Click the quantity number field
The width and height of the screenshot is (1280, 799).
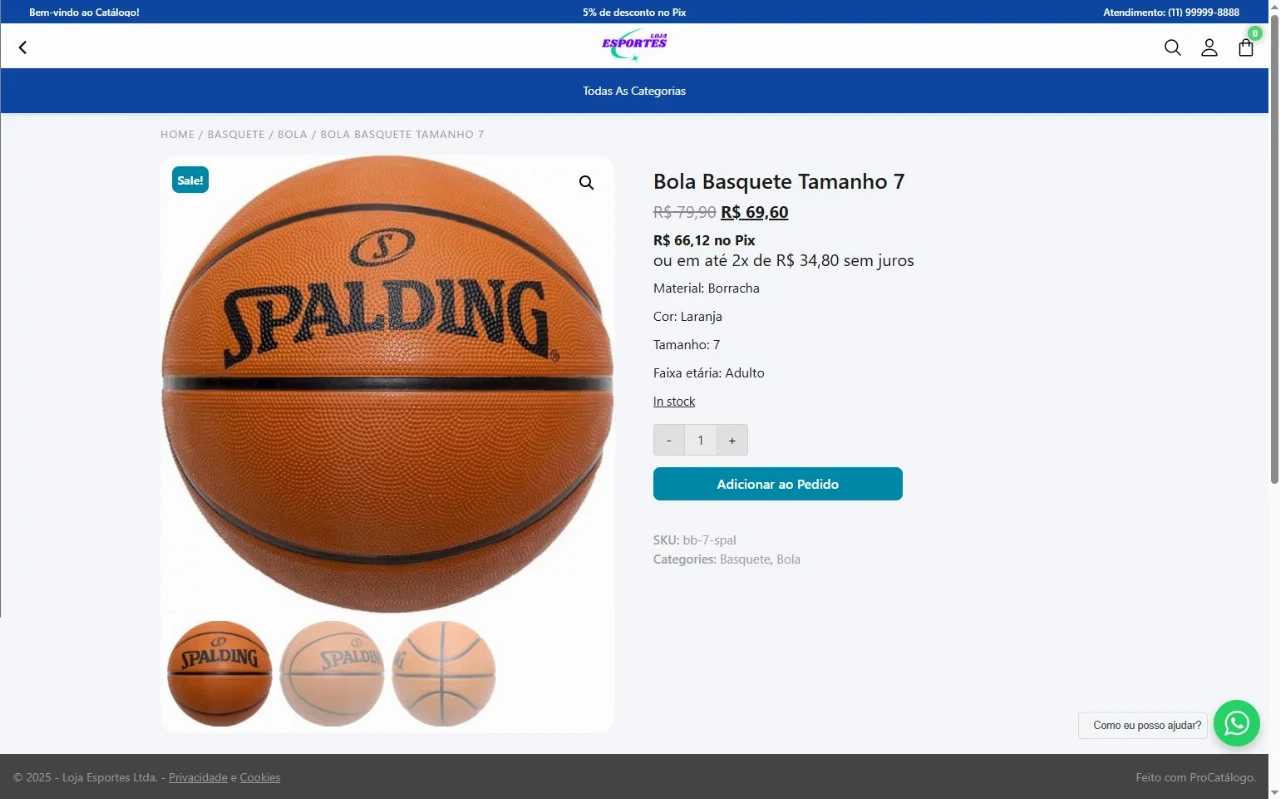tap(700, 440)
